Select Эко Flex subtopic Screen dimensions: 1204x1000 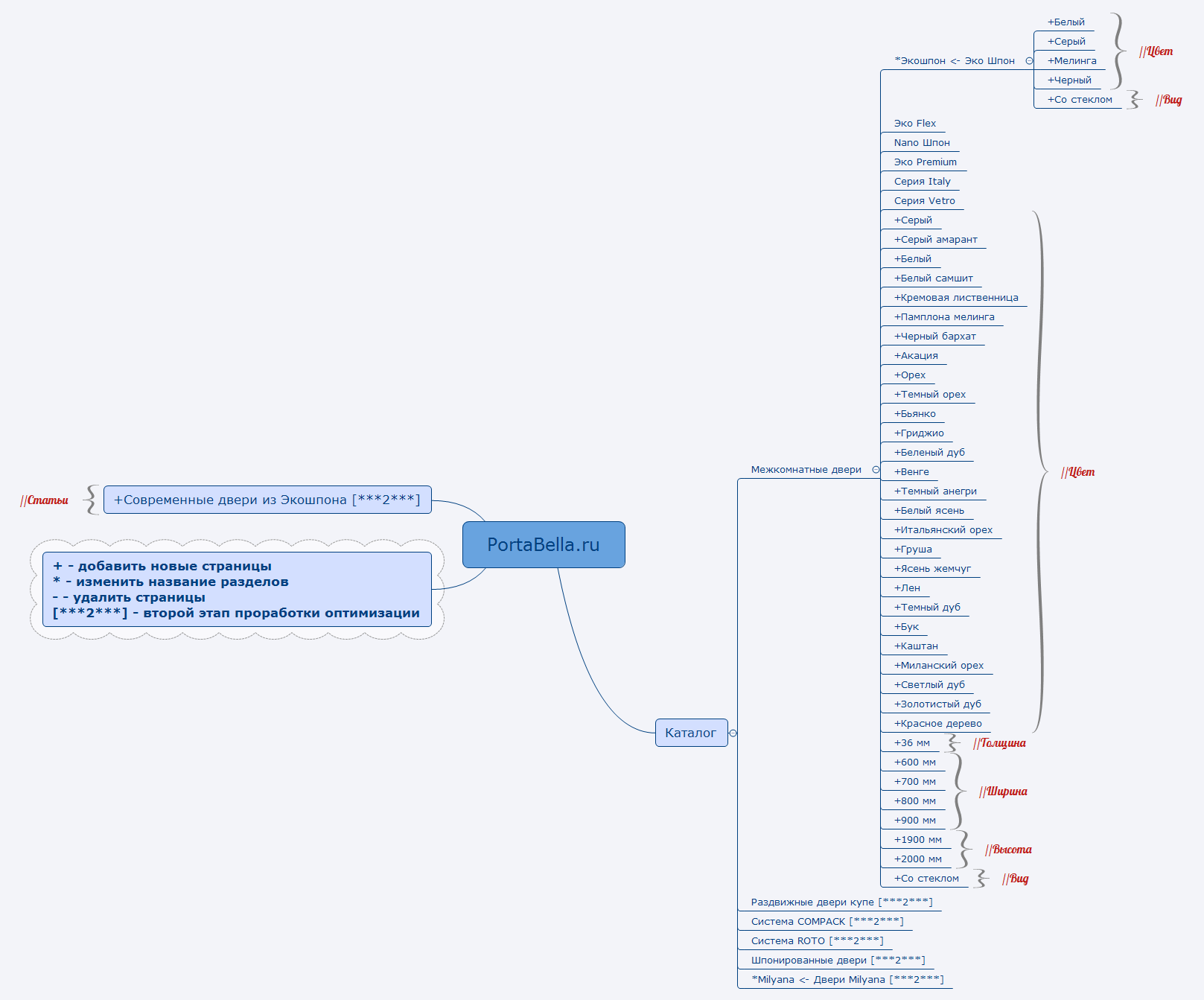click(x=915, y=124)
